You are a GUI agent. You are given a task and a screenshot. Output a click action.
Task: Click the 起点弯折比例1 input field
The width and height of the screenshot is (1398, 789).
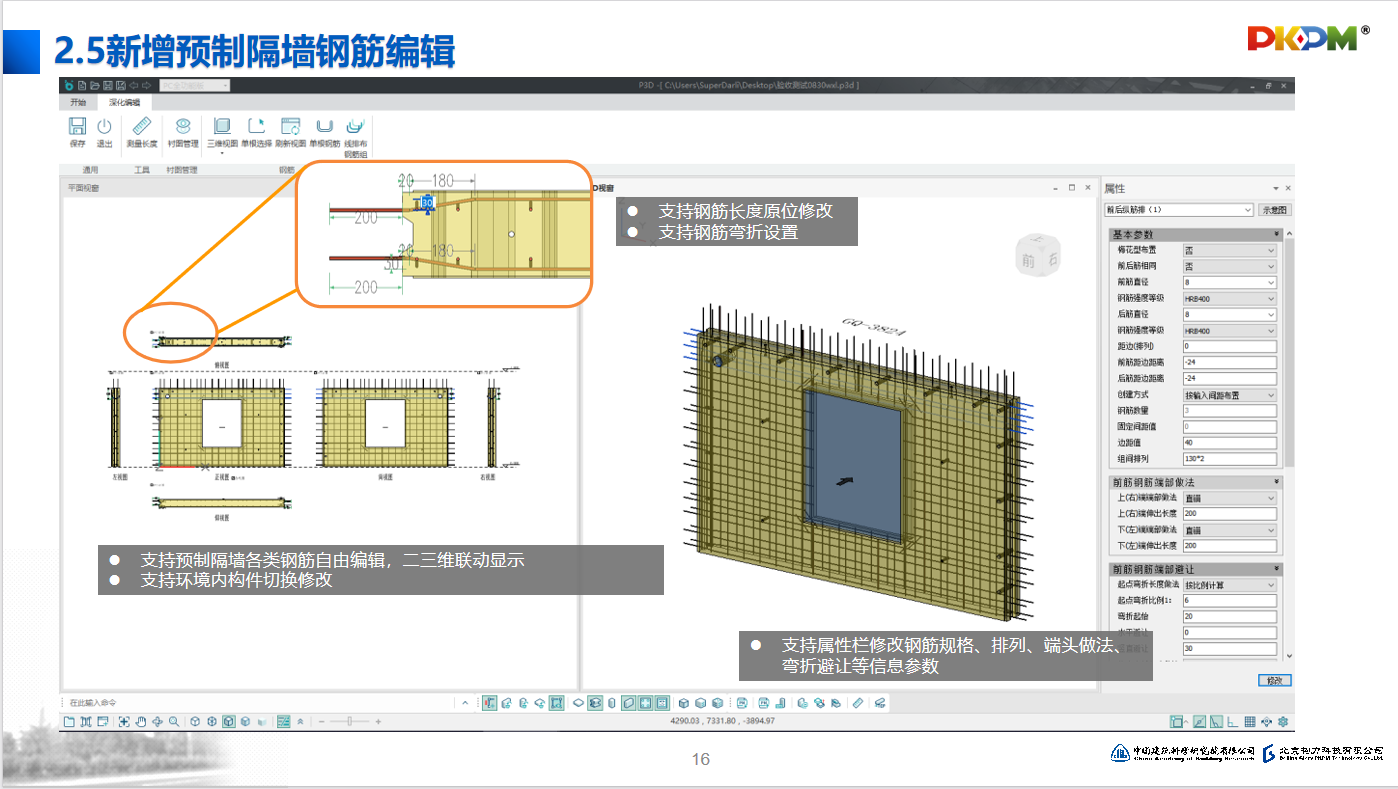(1229, 601)
